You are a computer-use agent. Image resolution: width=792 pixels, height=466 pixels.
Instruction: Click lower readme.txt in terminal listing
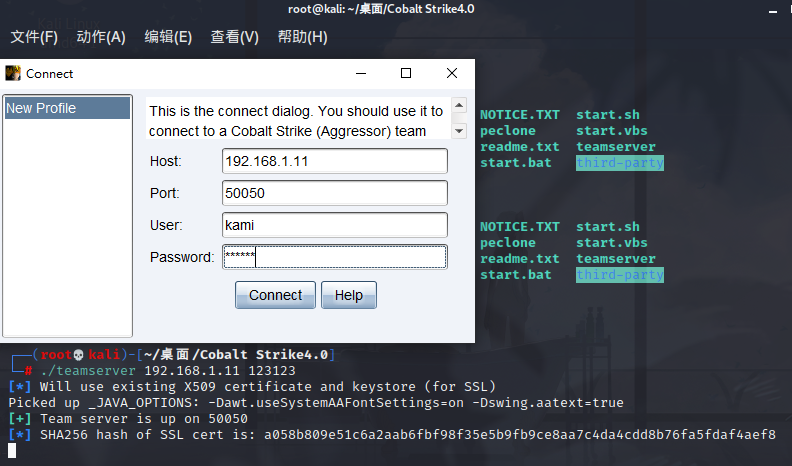[520, 259]
